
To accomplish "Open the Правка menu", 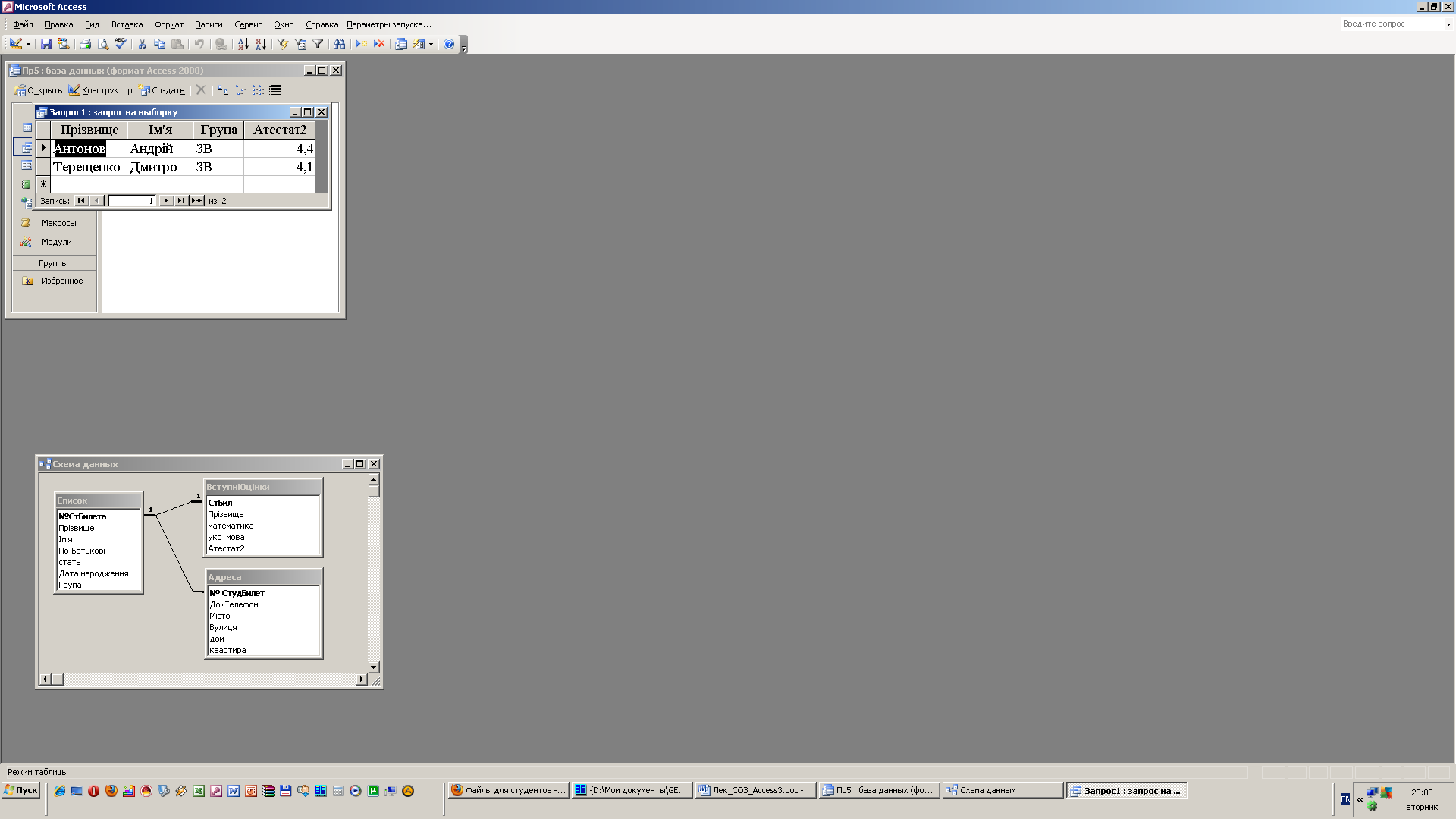I will tap(58, 24).
